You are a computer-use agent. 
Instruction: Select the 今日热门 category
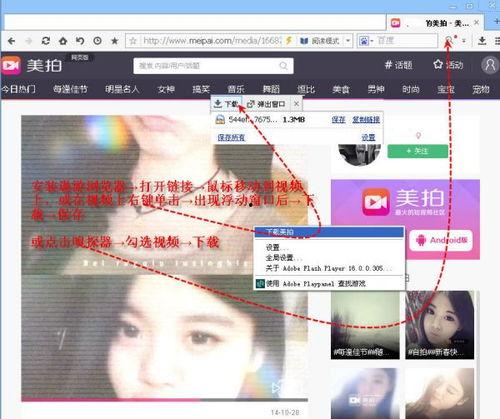[x=18, y=89]
